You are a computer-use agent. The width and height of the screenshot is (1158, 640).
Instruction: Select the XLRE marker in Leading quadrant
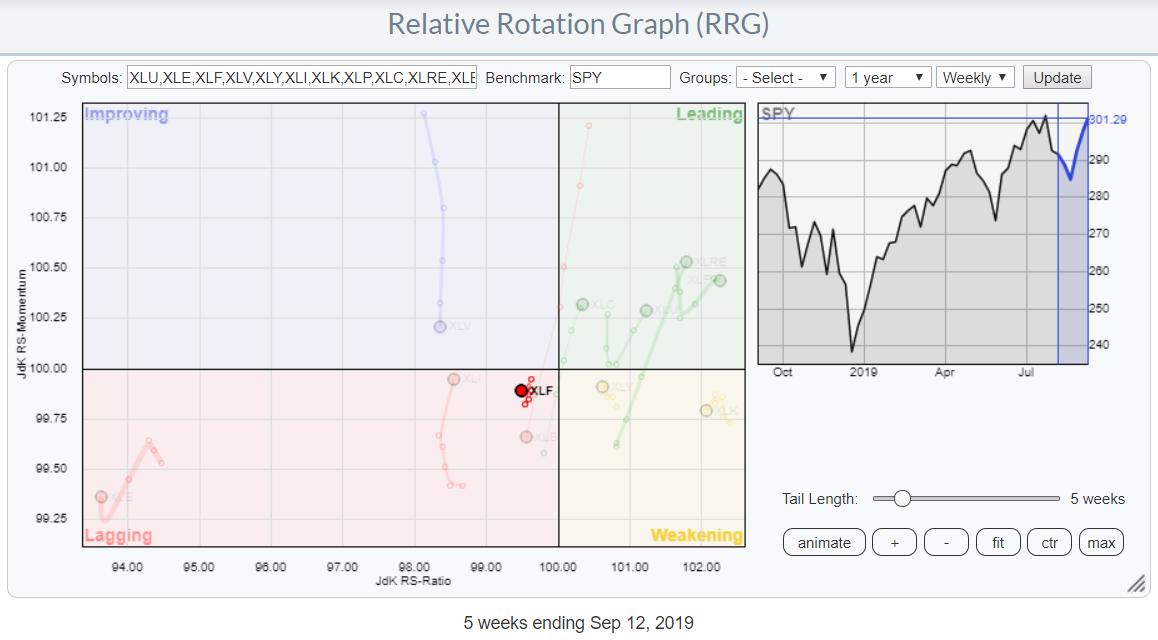686,262
